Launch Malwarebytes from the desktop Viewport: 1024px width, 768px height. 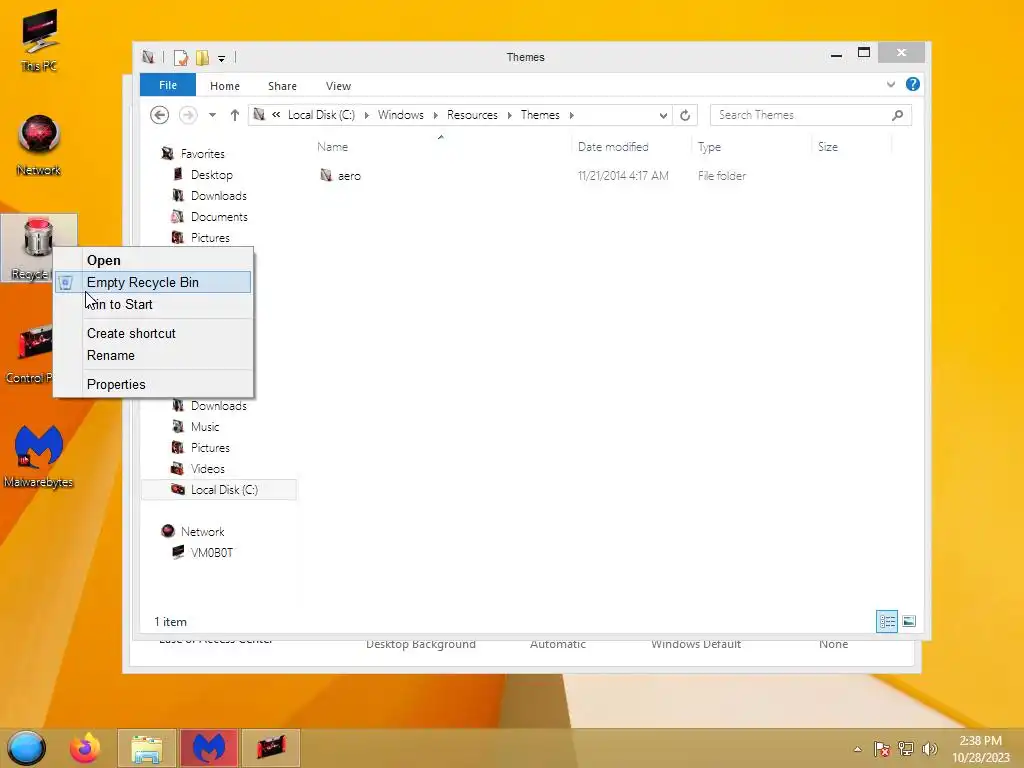pyautogui.click(x=39, y=456)
